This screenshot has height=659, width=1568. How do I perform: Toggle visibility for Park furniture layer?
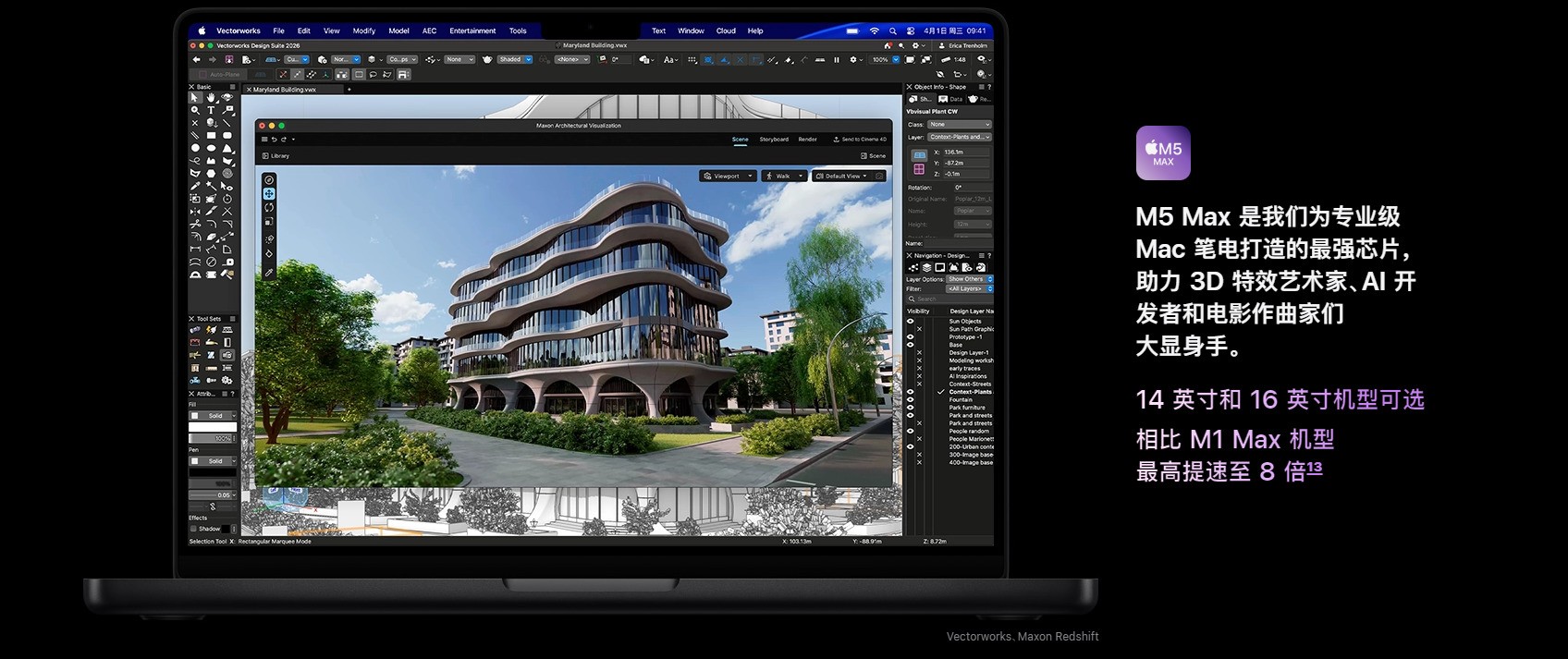910,408
